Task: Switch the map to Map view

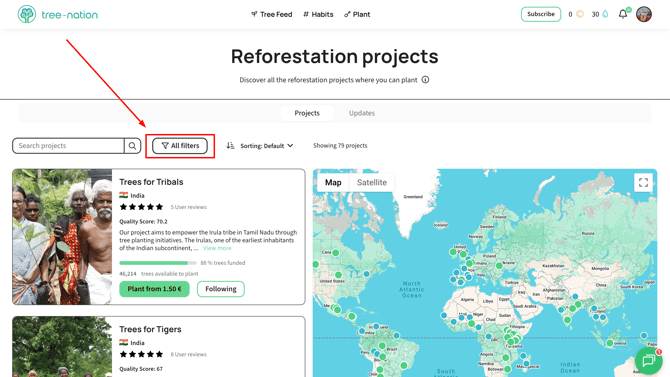Action: pos(333,183)
